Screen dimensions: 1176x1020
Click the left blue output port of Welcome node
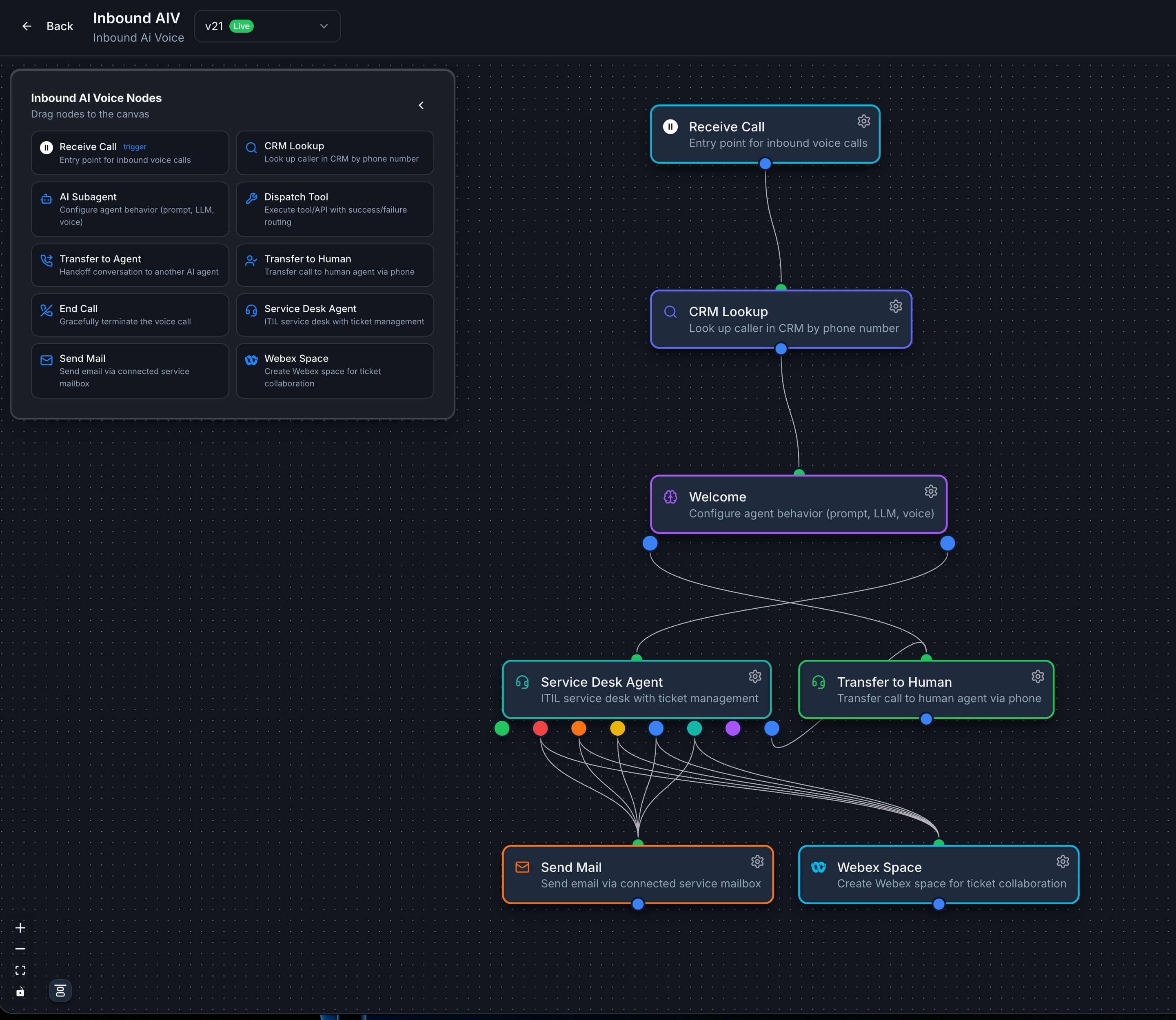tap(650, 543)
